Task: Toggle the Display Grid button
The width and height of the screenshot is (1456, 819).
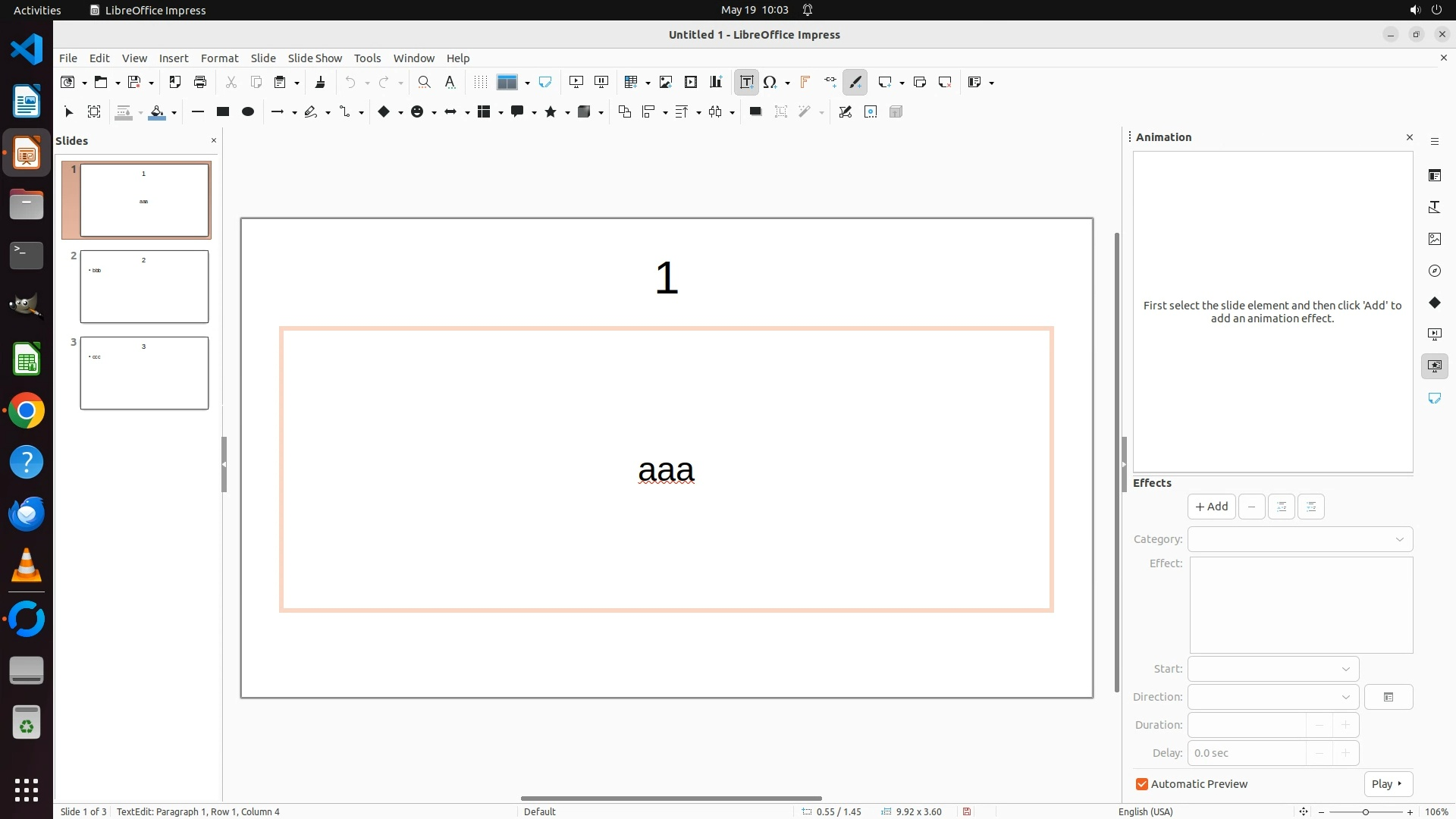Action: click(x=480, y=82)
